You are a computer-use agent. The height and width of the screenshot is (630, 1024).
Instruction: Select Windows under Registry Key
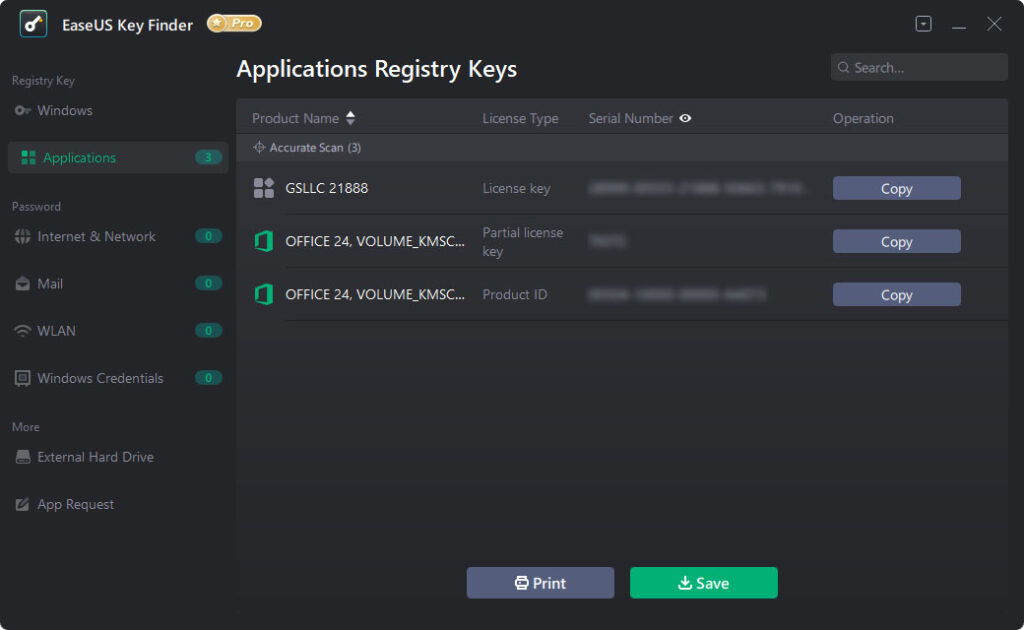tap(65, 110)
